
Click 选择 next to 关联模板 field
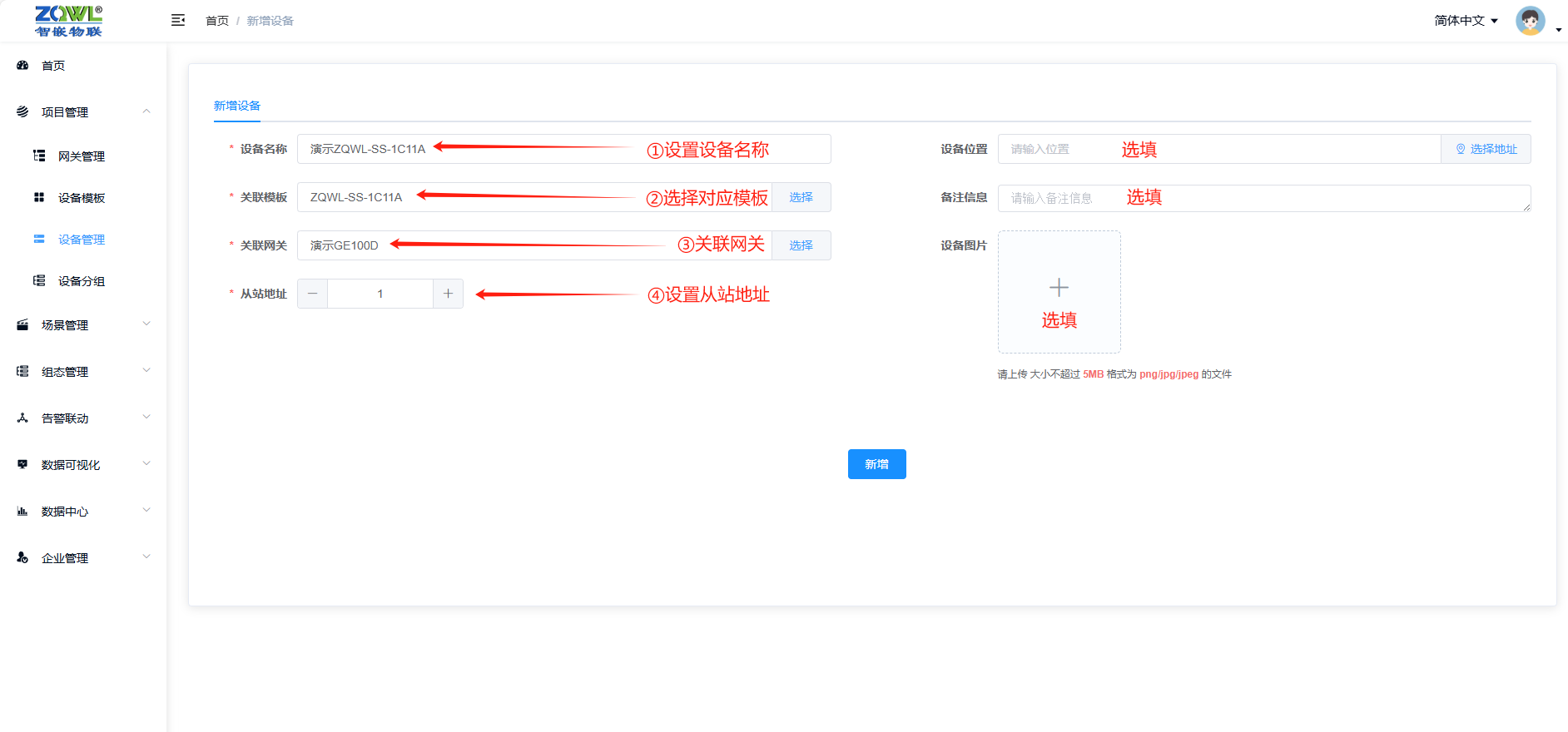click(801, 197)
